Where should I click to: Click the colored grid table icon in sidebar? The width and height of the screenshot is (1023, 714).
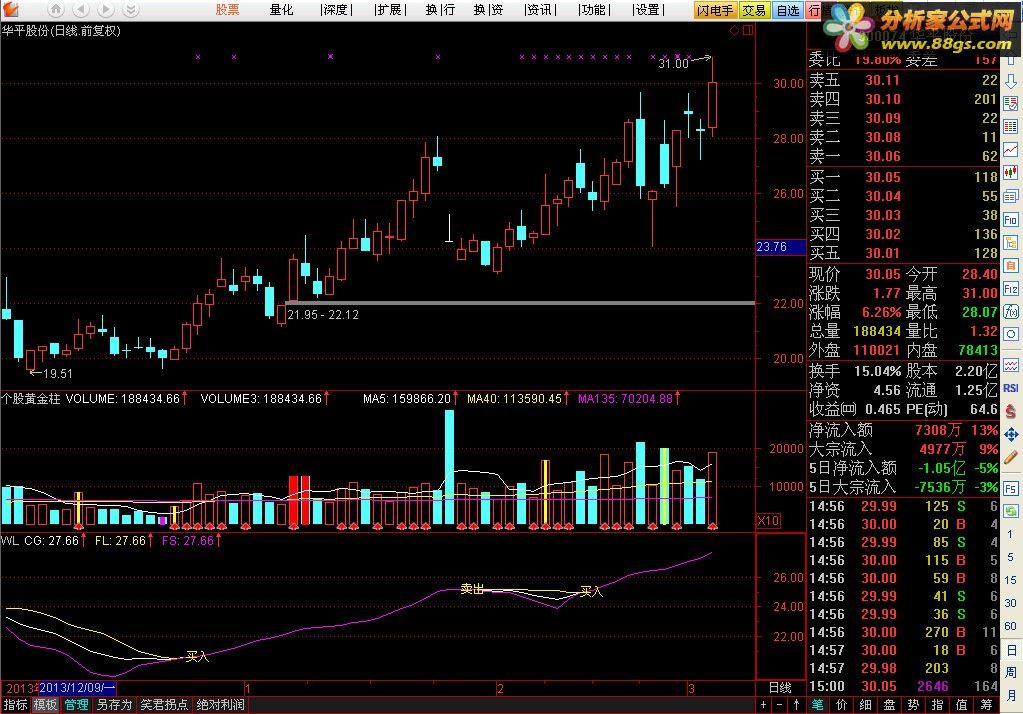point(1011,127)
